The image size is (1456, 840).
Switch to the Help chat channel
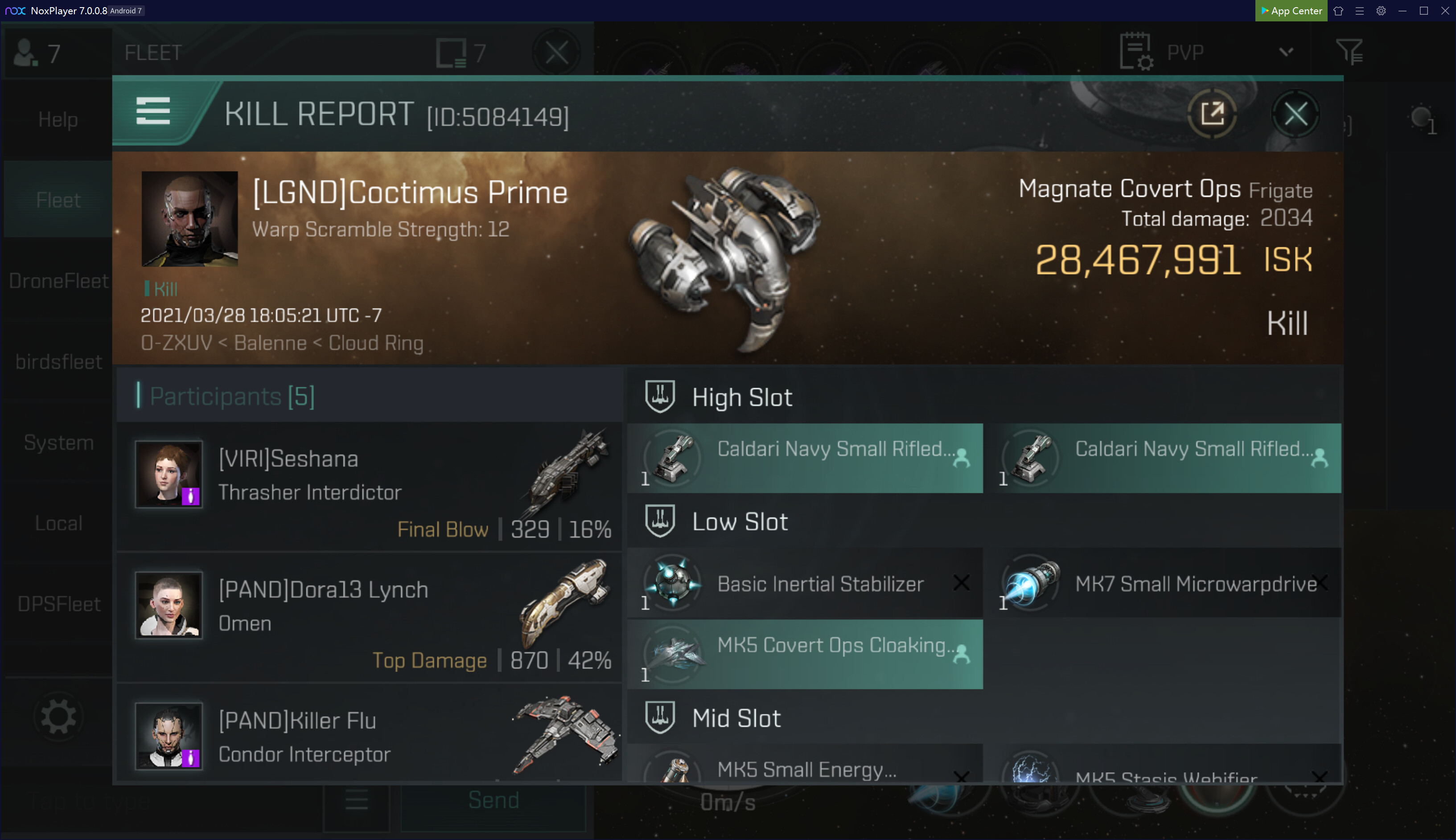58,119
